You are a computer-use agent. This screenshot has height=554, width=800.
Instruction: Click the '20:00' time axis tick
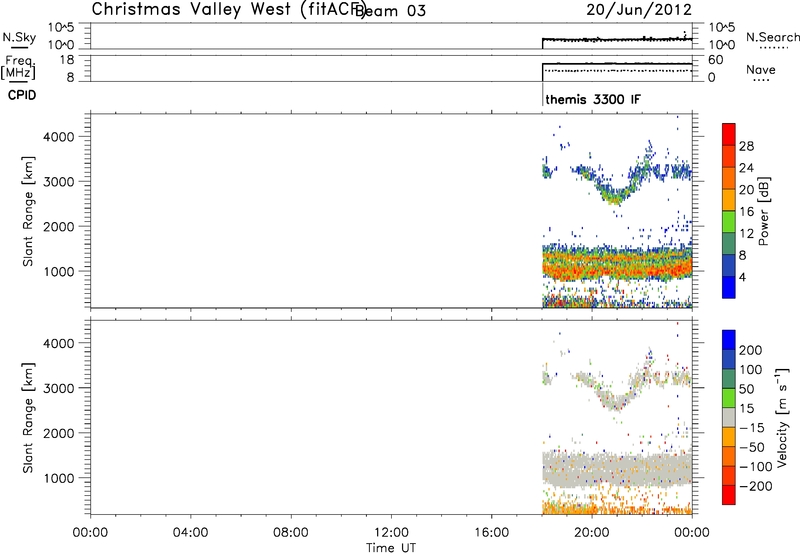(592, 533)
